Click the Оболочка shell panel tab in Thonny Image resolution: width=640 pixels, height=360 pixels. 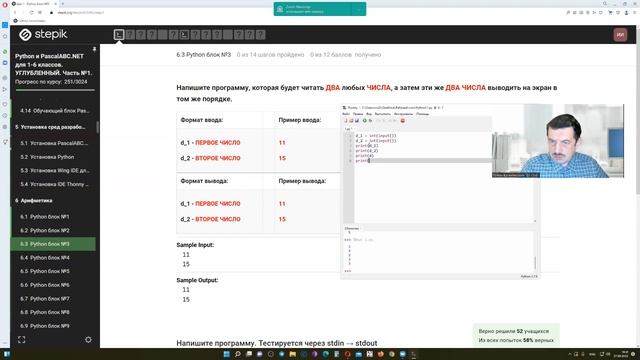352,229
